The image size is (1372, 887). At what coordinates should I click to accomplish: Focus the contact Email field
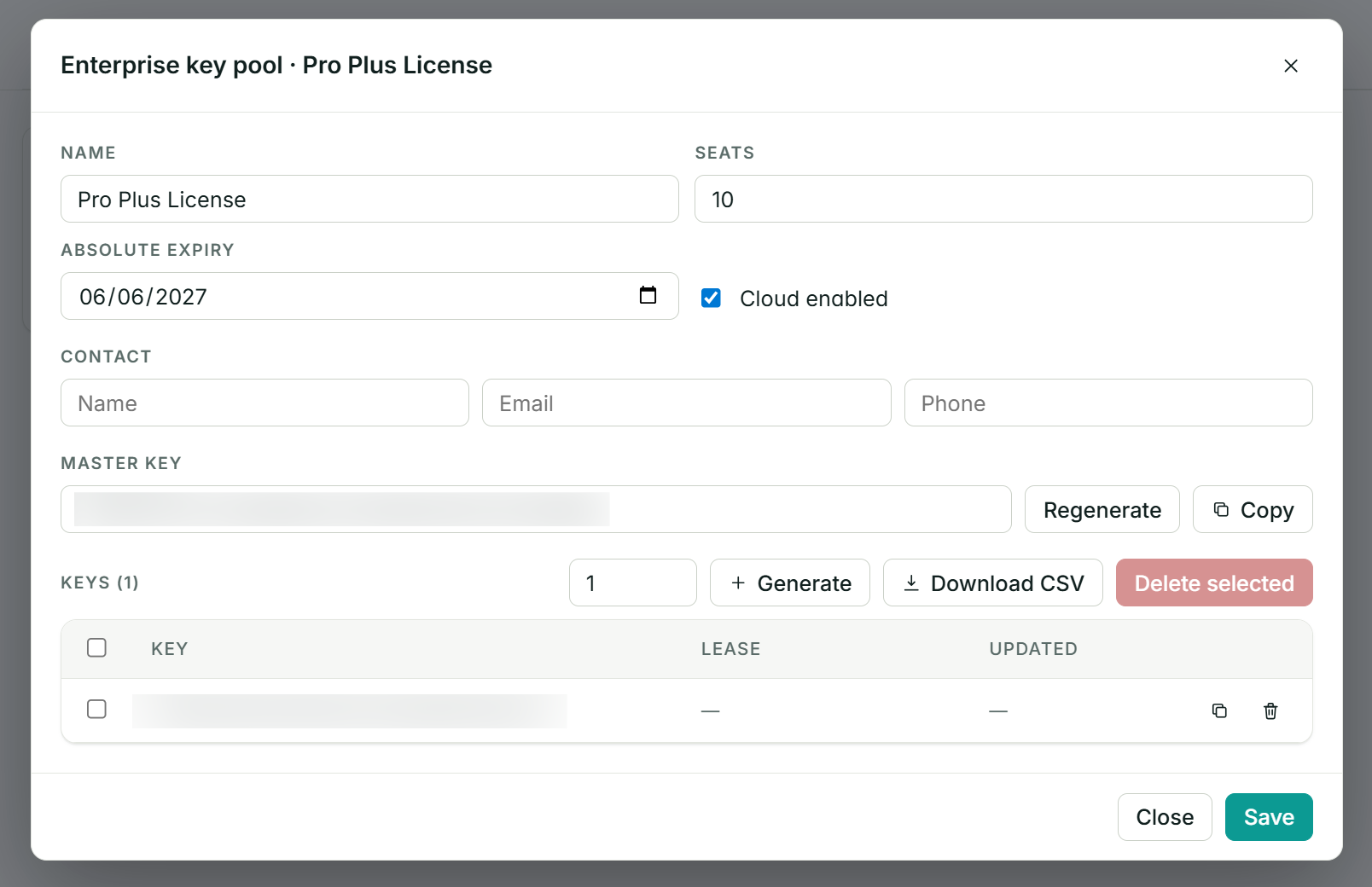point(686,403)
